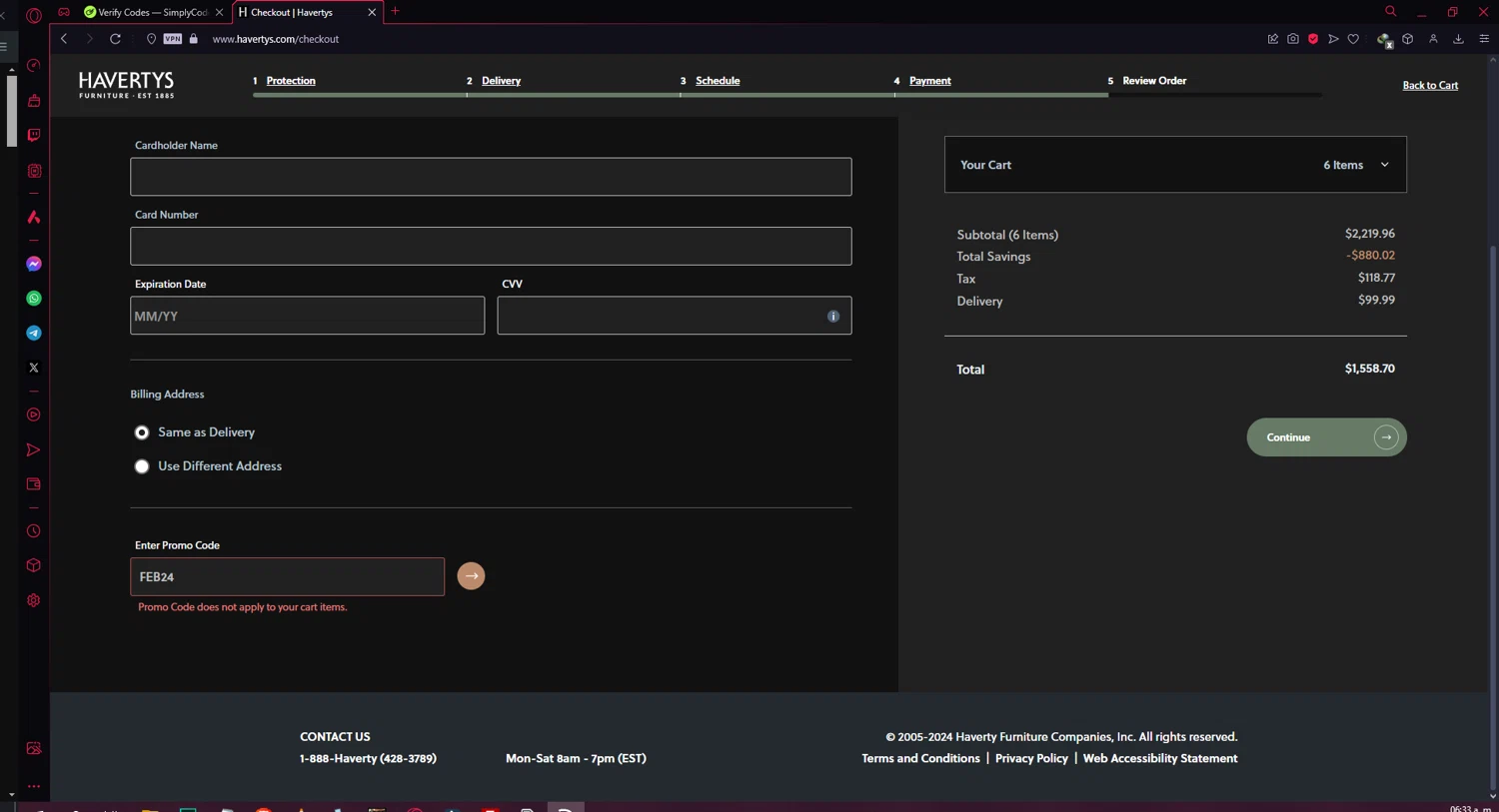Bookmark page with the heart icon
This screenshot has height=812, width=1499.
click(x=1353, y=39)
